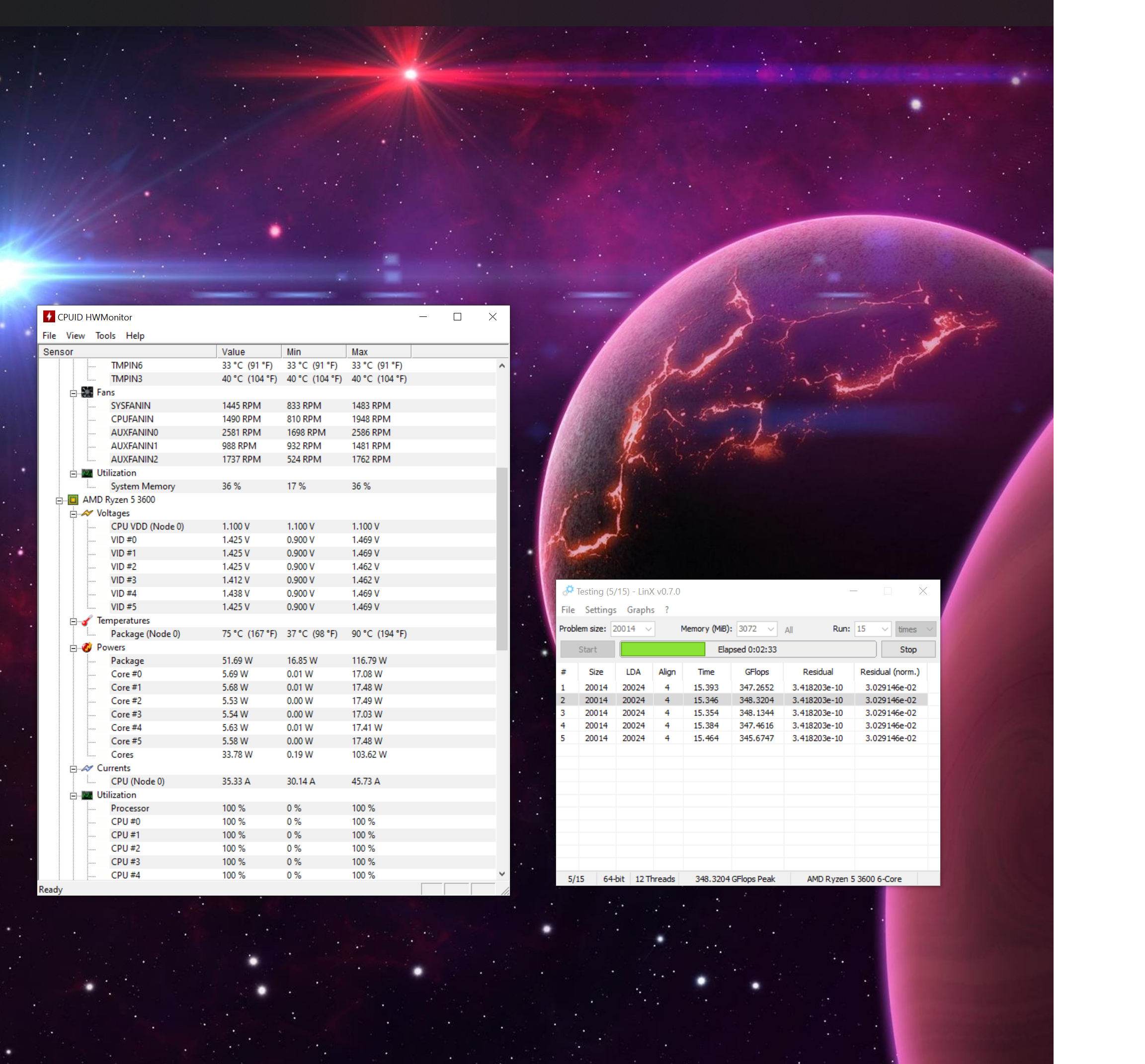The width and height of the screenshot is (1145, 1064).
Task: Click the AMD Ryzen 5 3600 chip icon
Action: [73, 500]
